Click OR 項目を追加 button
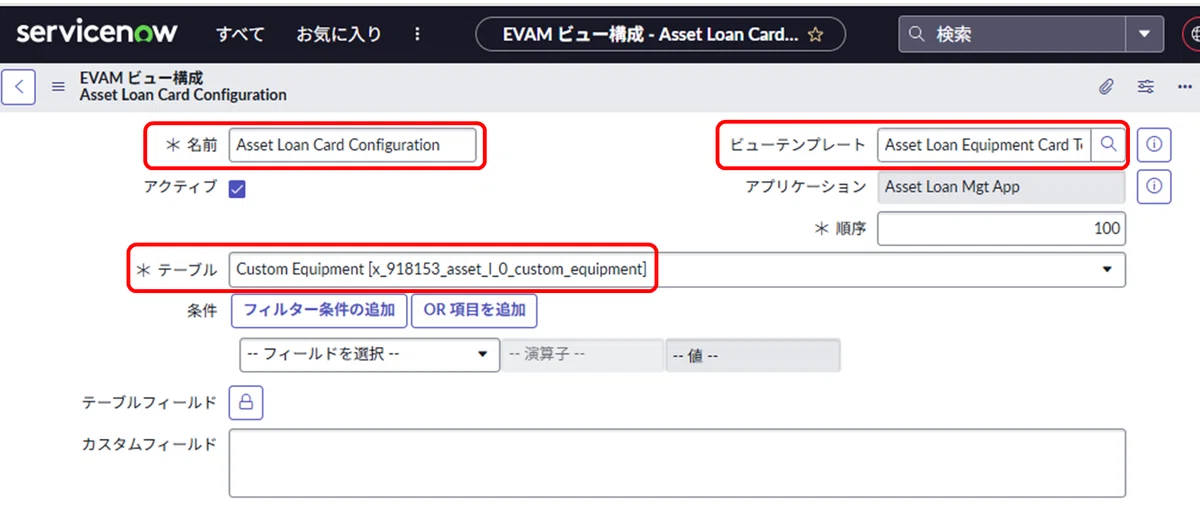The height and width of the screenshot is (512, 1200). pyautogui.click(x=475, y=310)
